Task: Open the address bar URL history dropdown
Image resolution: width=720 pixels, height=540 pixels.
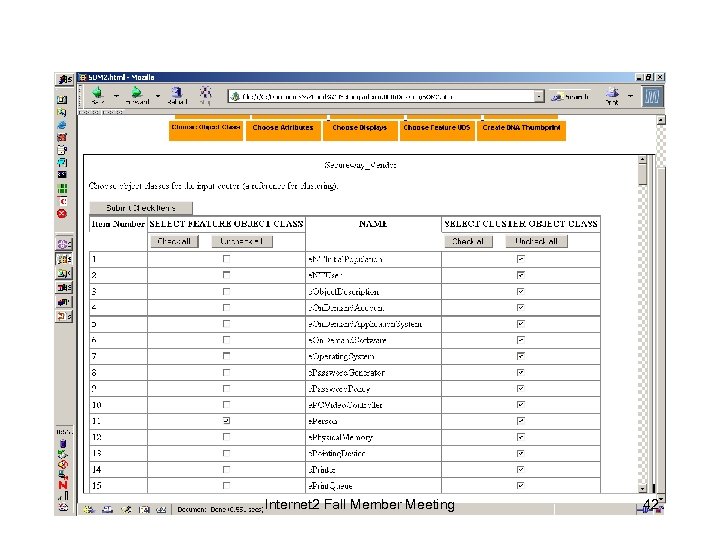Action: click(539, 96)
